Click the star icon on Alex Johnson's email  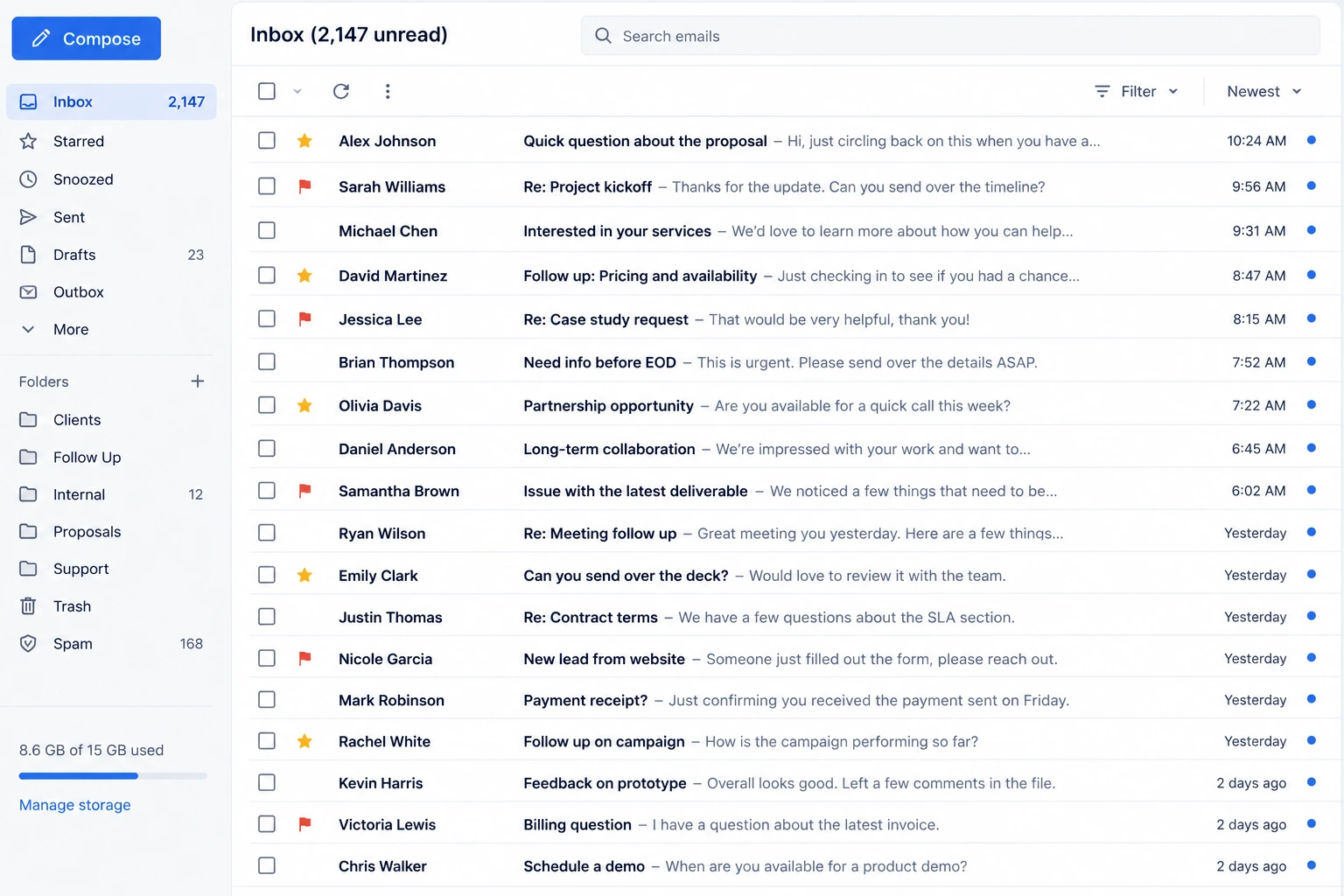(304, 141)
